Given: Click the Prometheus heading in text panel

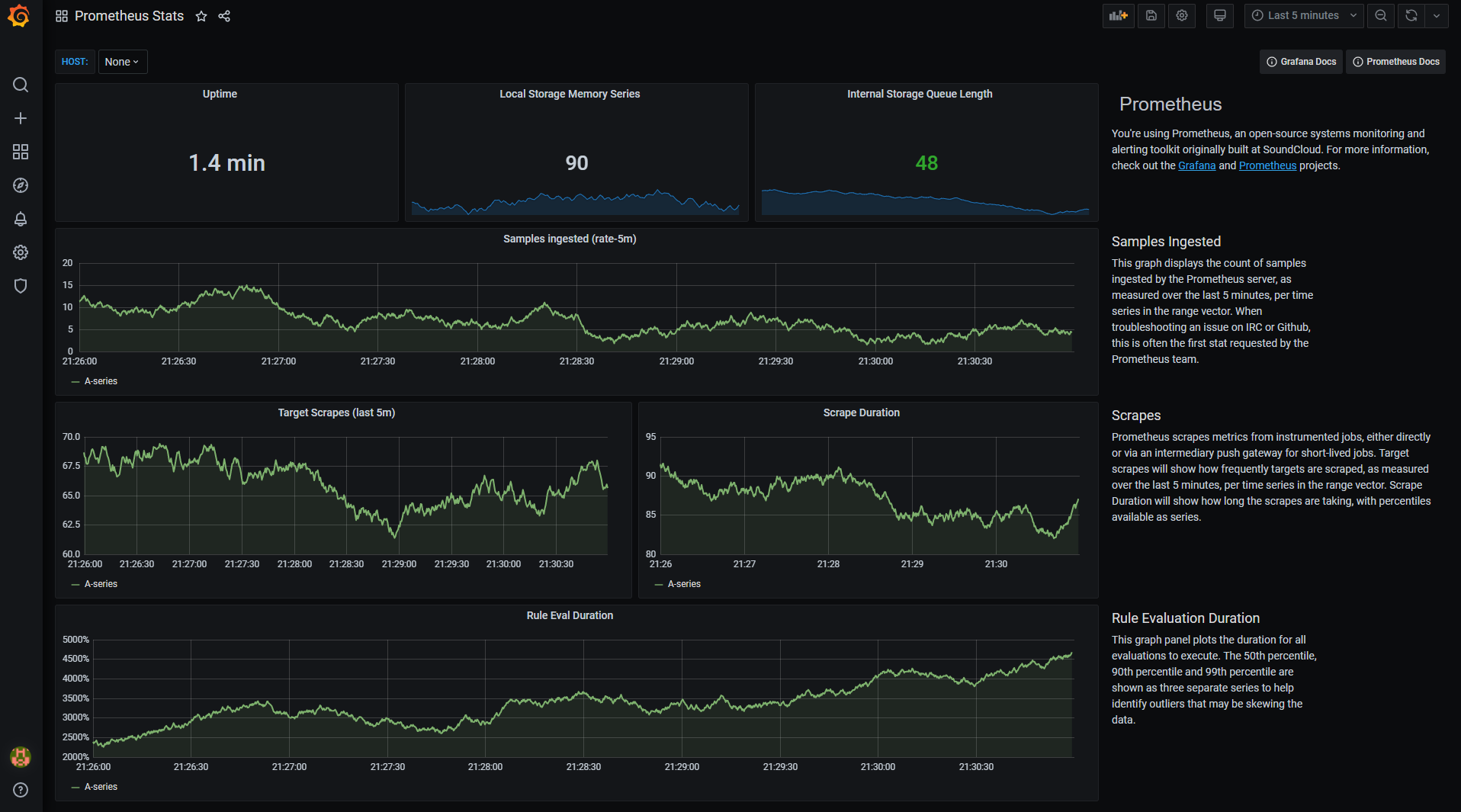Looking at the screenshot, I should click(1170, 104).
